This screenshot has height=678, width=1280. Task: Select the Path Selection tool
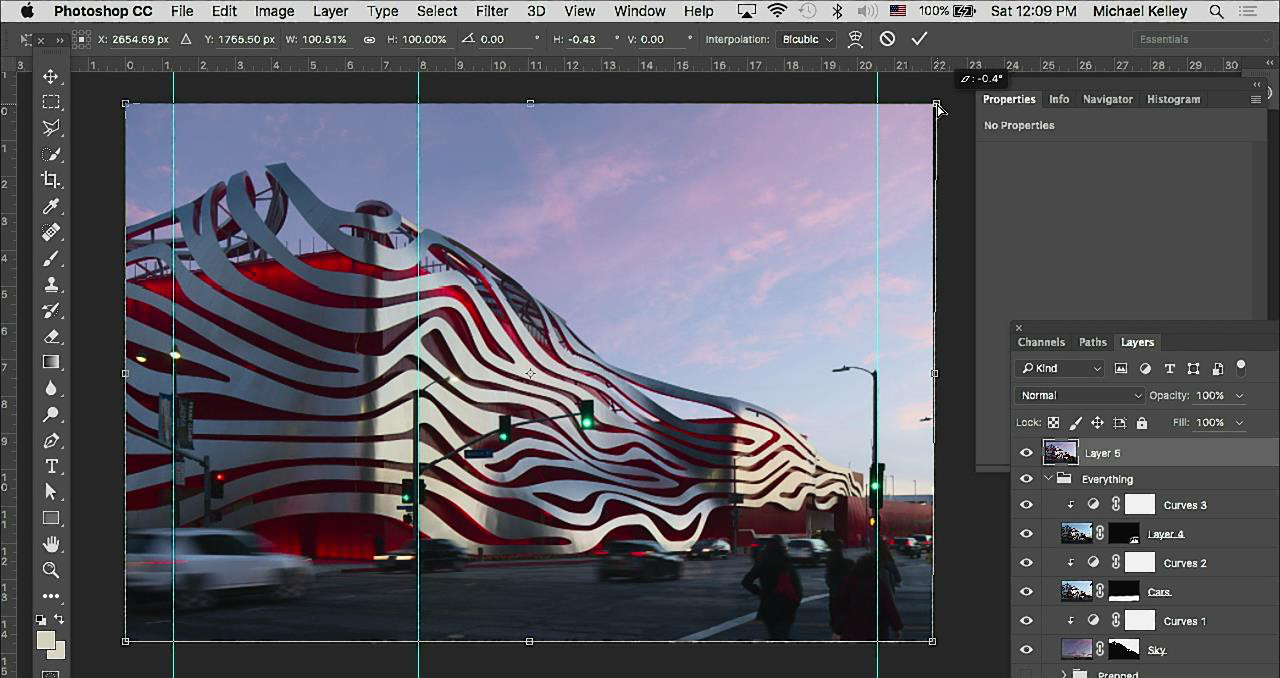pyautogui.click(x=51, y=492)
